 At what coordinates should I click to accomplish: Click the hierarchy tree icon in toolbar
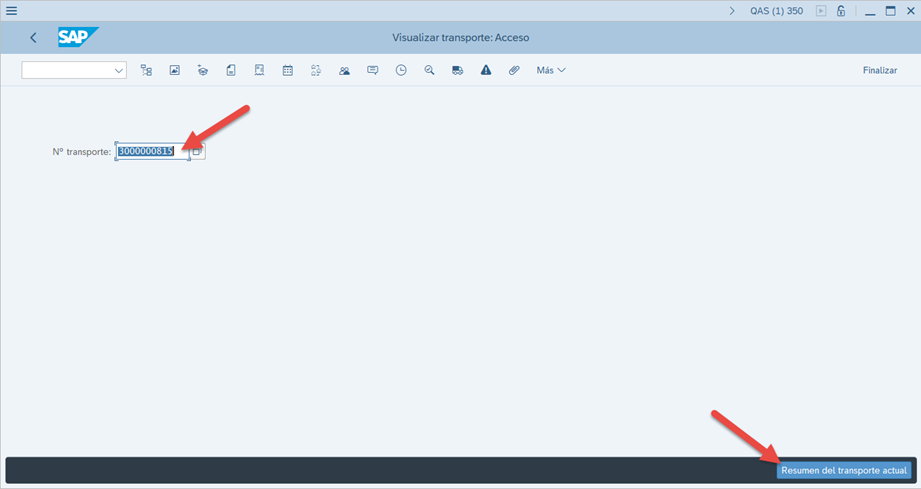(146, 71)
